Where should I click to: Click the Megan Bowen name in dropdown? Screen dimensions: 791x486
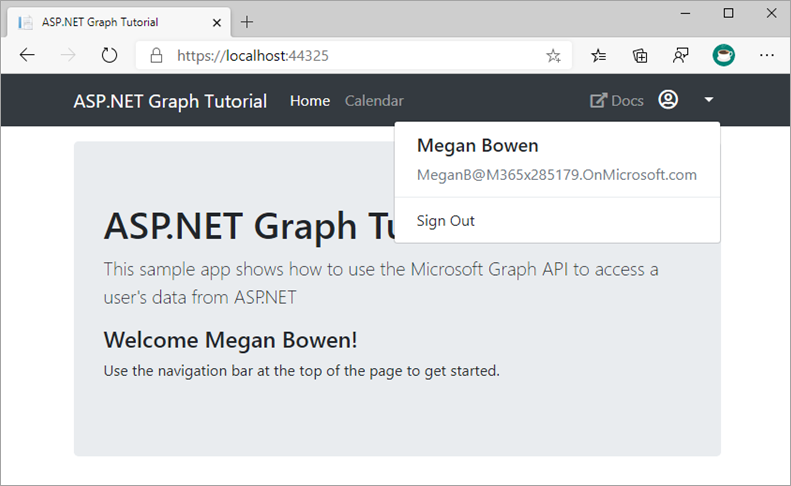click(x=477, y=145)
